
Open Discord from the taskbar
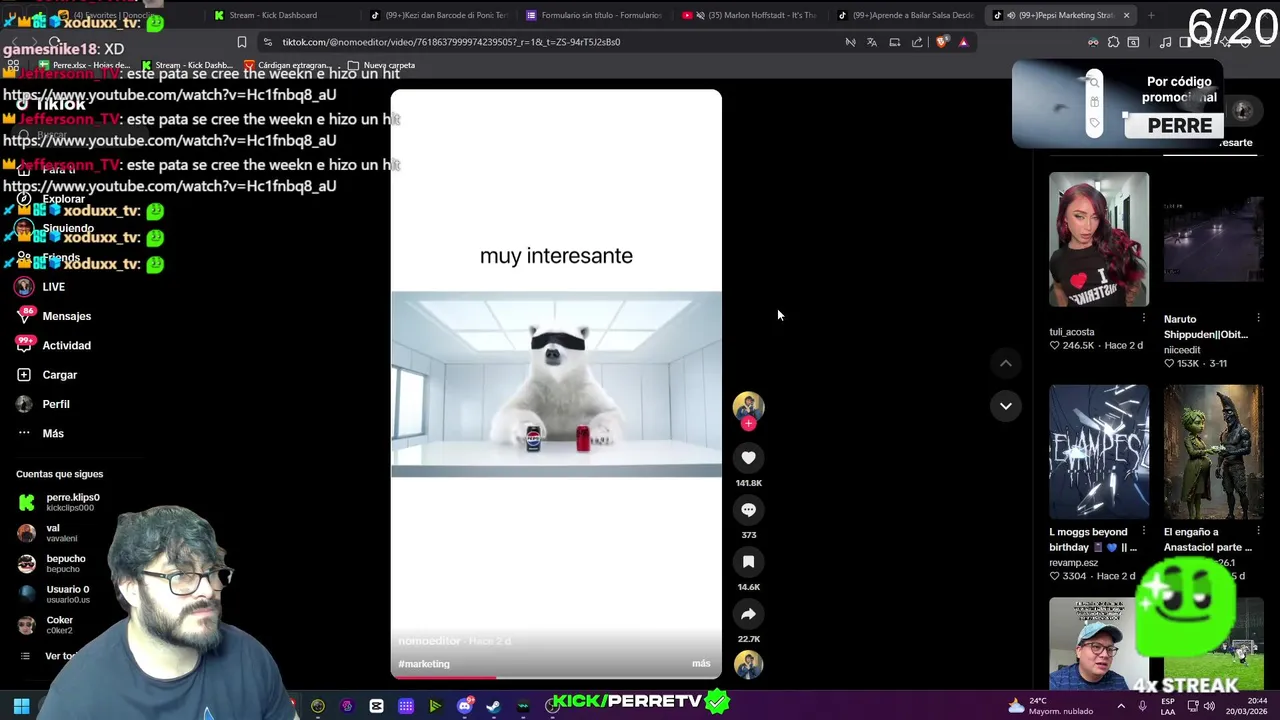[x=464, y=706]
